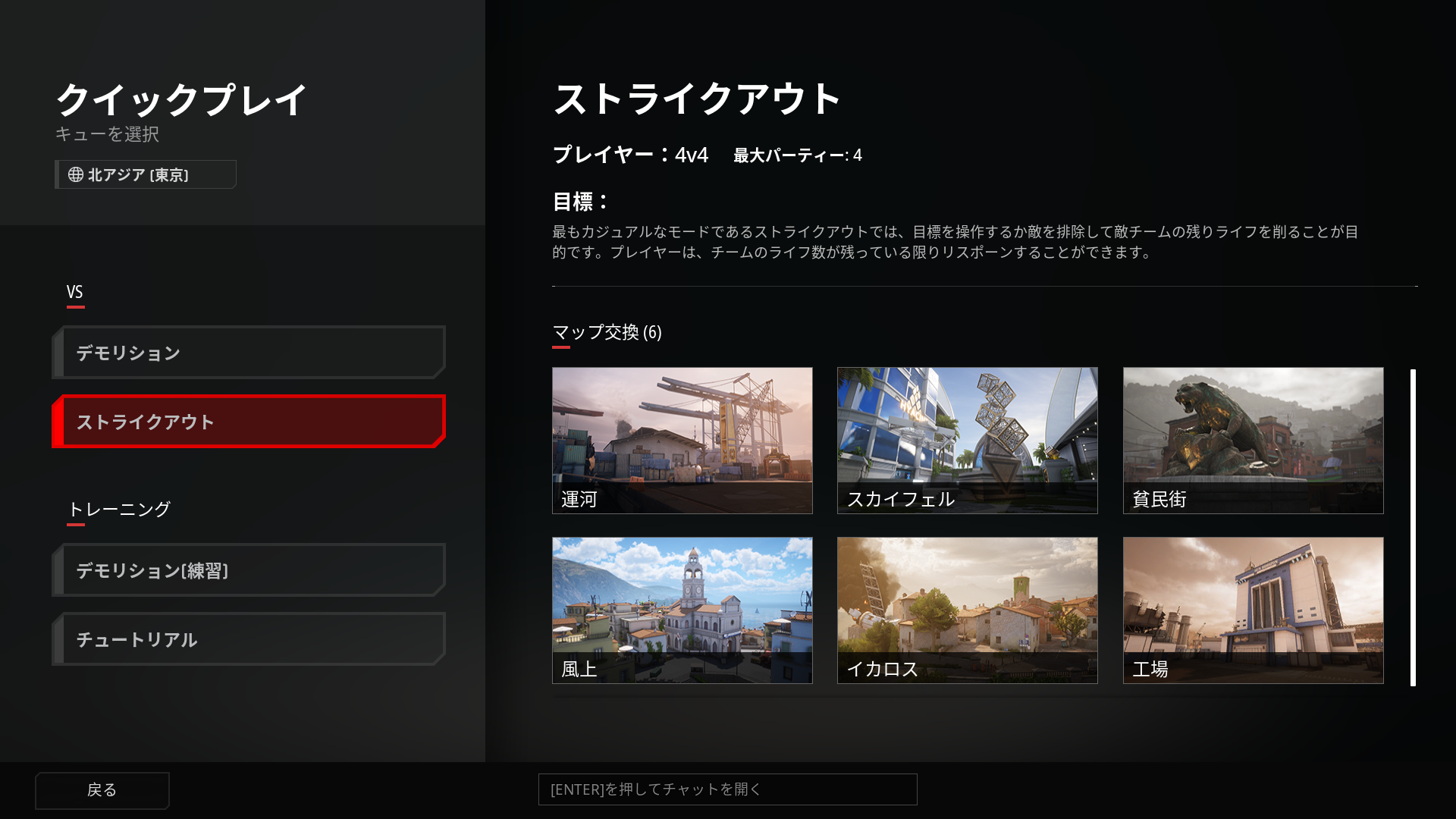The width and height of the screenshot is (1456, 819).
Task: Select the 工場 map thumbnail
Action: (x=1253, y=610)
